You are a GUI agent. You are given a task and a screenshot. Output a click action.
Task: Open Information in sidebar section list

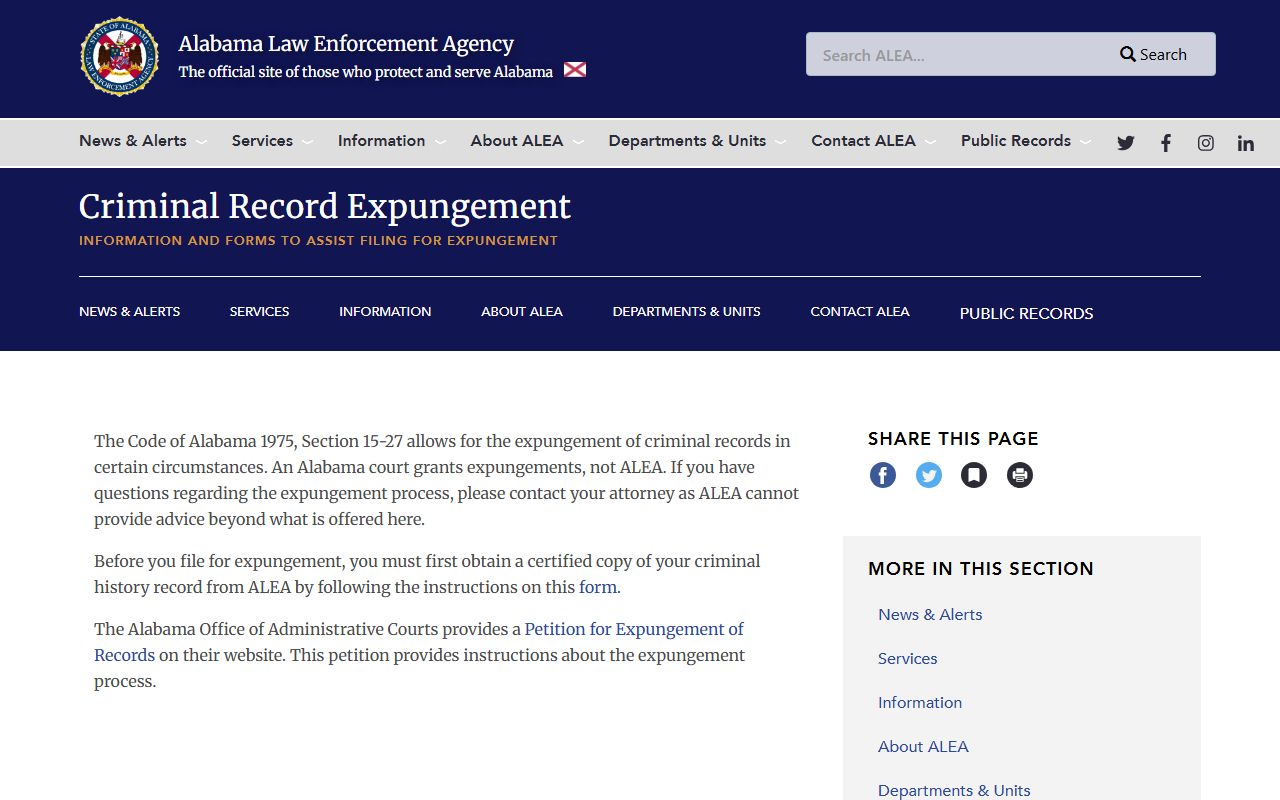coord(920,703)
